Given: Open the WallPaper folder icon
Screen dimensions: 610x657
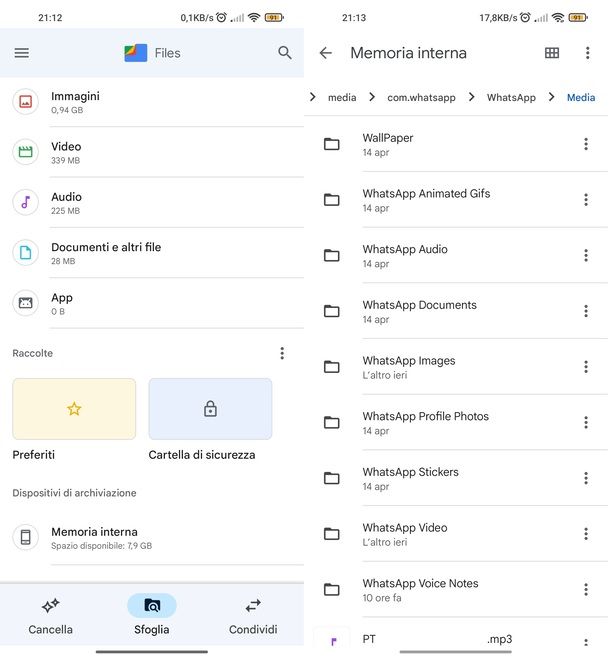Looking at the screenshot, I should coord(332,144).
